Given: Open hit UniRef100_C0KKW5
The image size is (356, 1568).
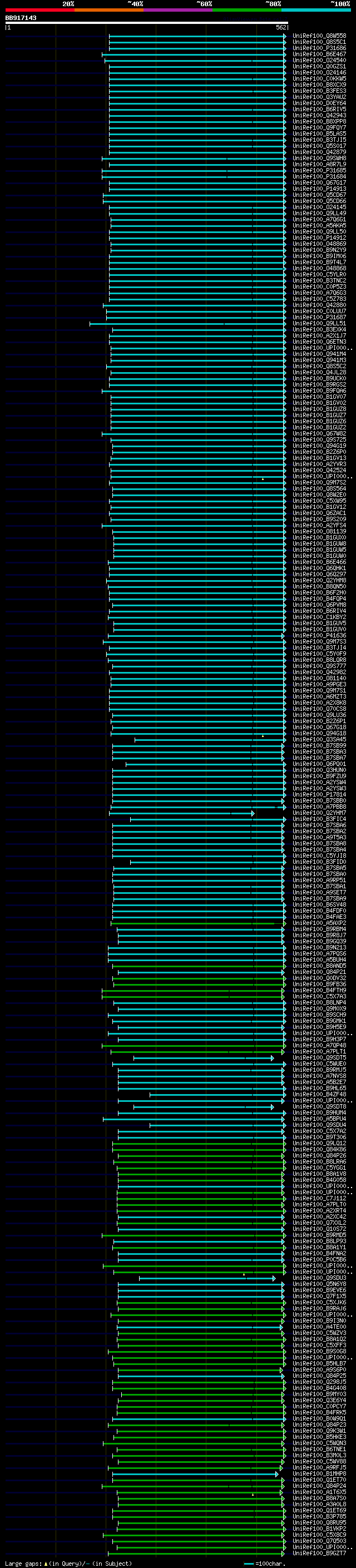Looking at the screenshot, I should (319, 78).
